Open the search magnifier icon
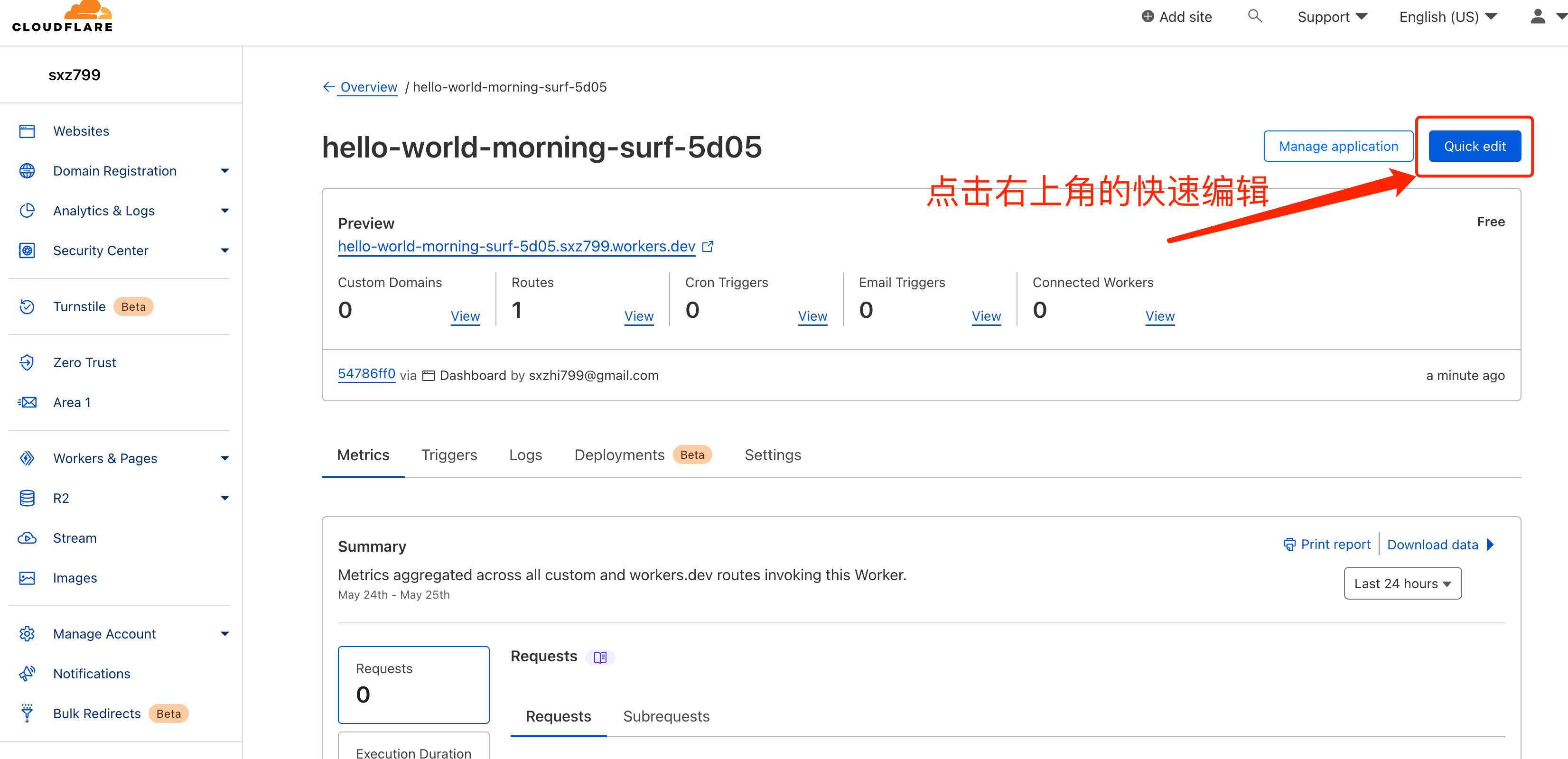The image size is (1568, 759). [1254, 17]
